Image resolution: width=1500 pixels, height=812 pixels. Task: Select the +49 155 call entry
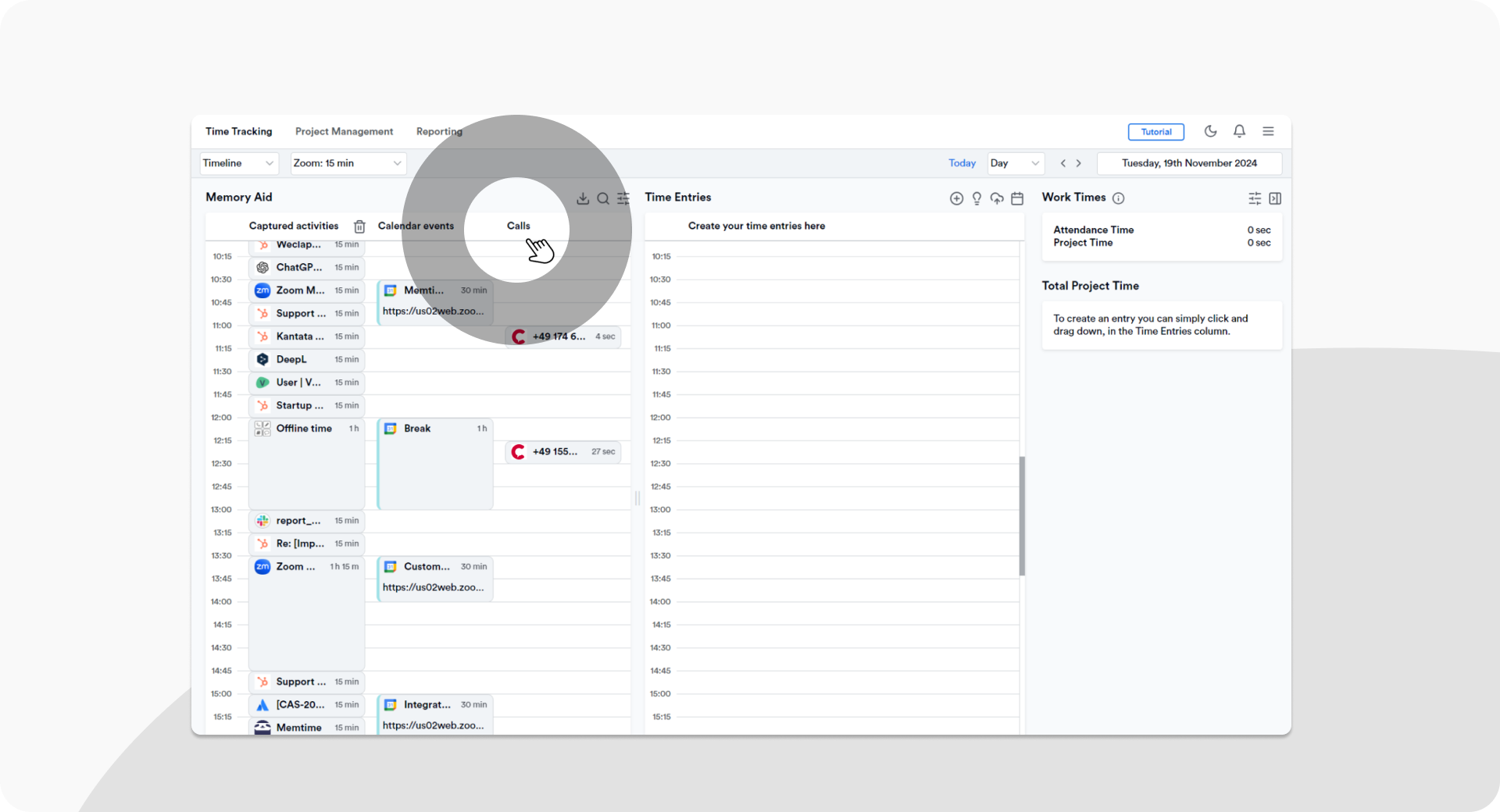click(x=563, y=452)
